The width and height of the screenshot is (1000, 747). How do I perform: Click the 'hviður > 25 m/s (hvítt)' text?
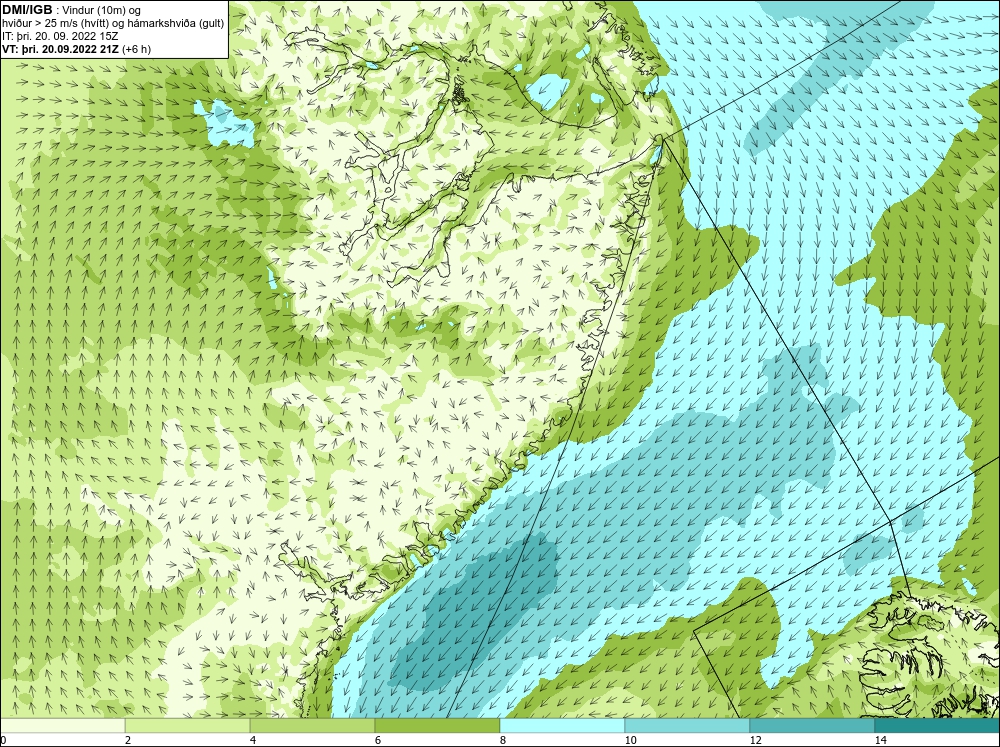pos(55,23)
